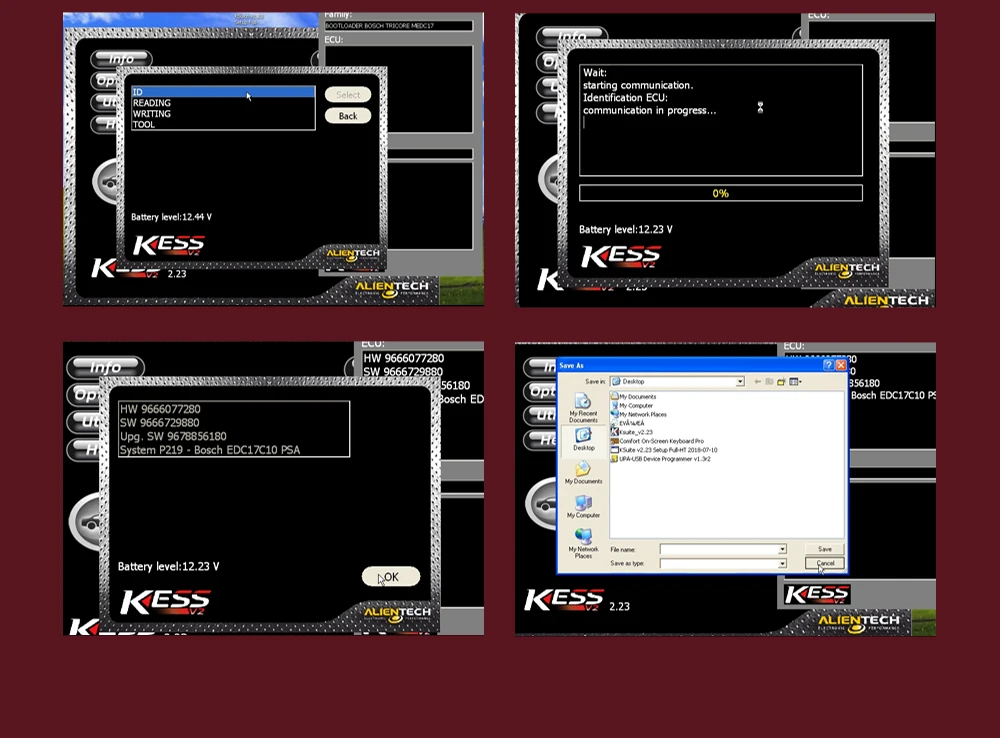The height and width of the screenshot is (738, 1000).
Task: Choose TOOL in the KESS function list
Action: point(223,124)
